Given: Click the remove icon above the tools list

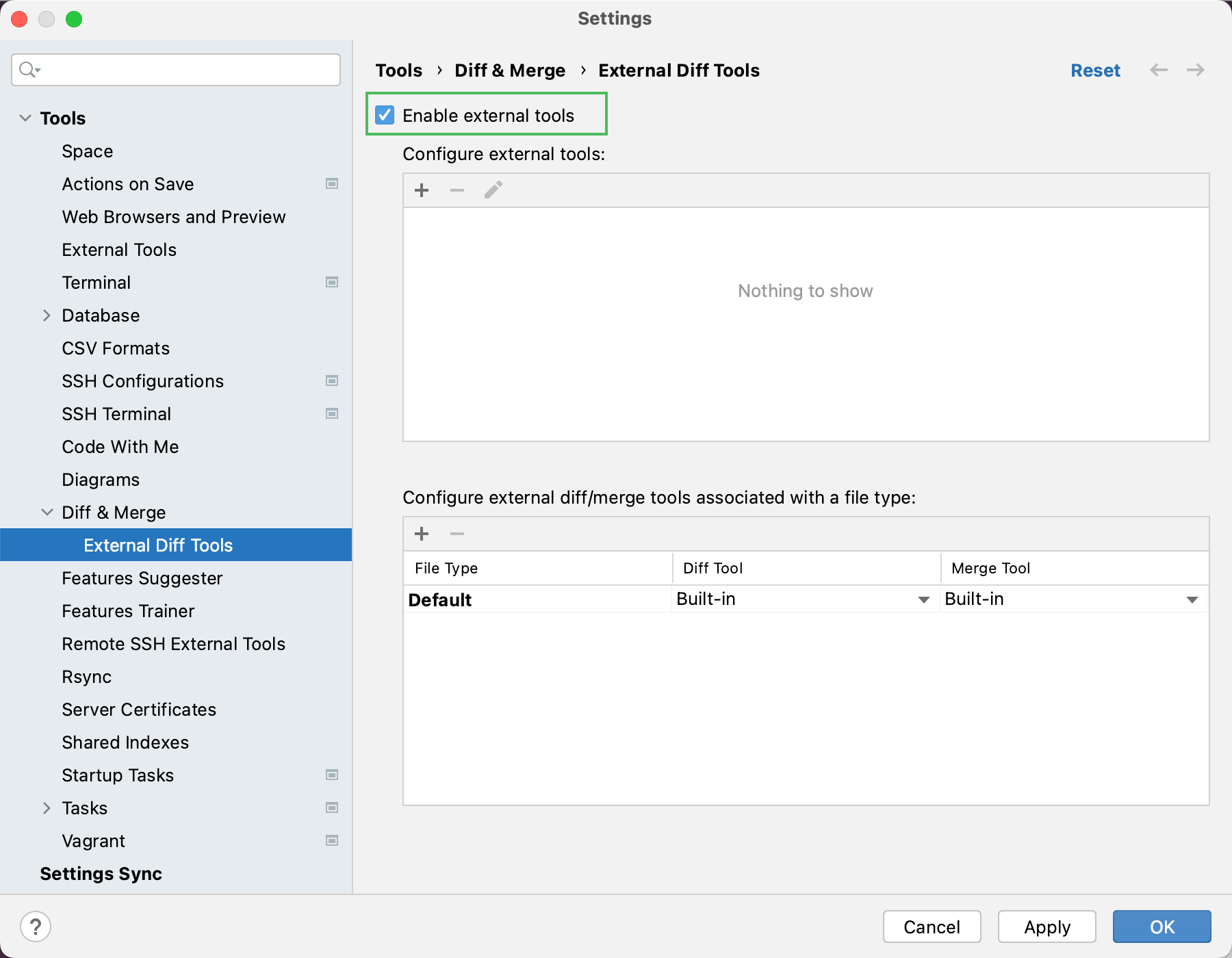Looking at the screenshot, I should [457, 190].
